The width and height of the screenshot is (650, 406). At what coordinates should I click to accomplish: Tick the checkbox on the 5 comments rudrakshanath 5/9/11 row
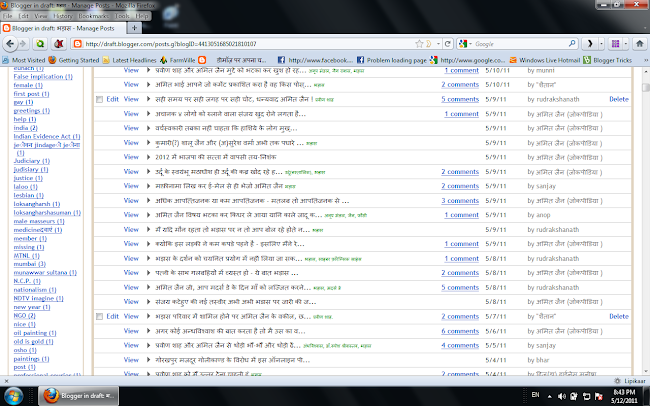[99, 100]
